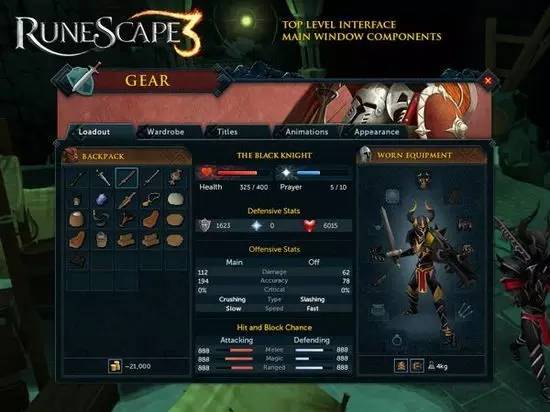
Task: Click the blue gem item in backpack
Action: (102, 200)
